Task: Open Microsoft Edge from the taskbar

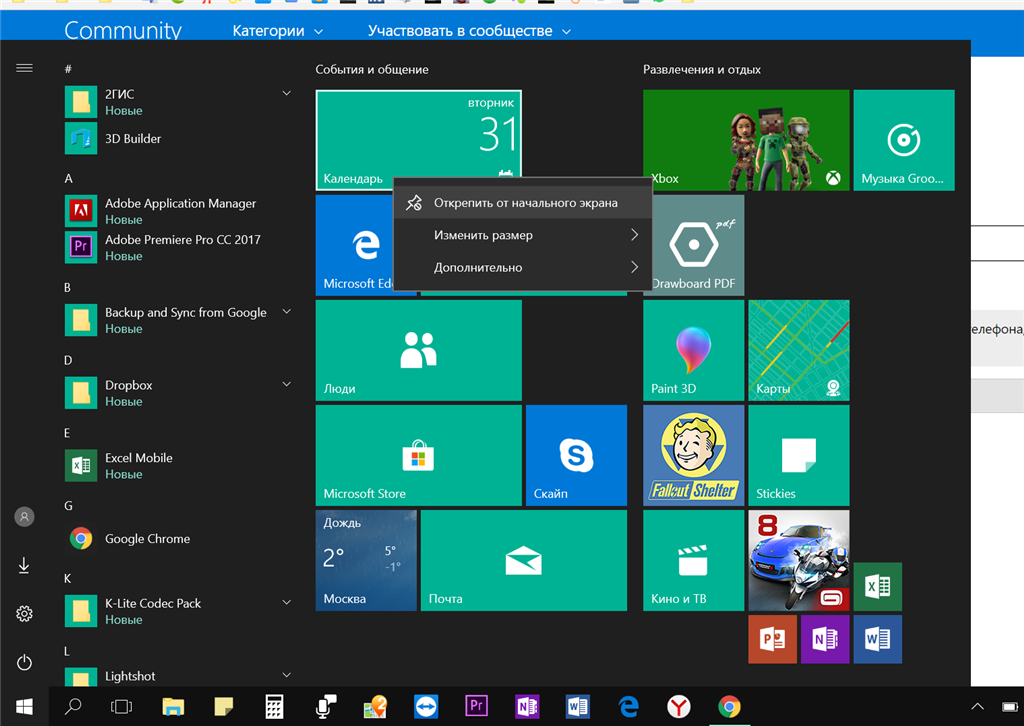Action: coord(628,706)
